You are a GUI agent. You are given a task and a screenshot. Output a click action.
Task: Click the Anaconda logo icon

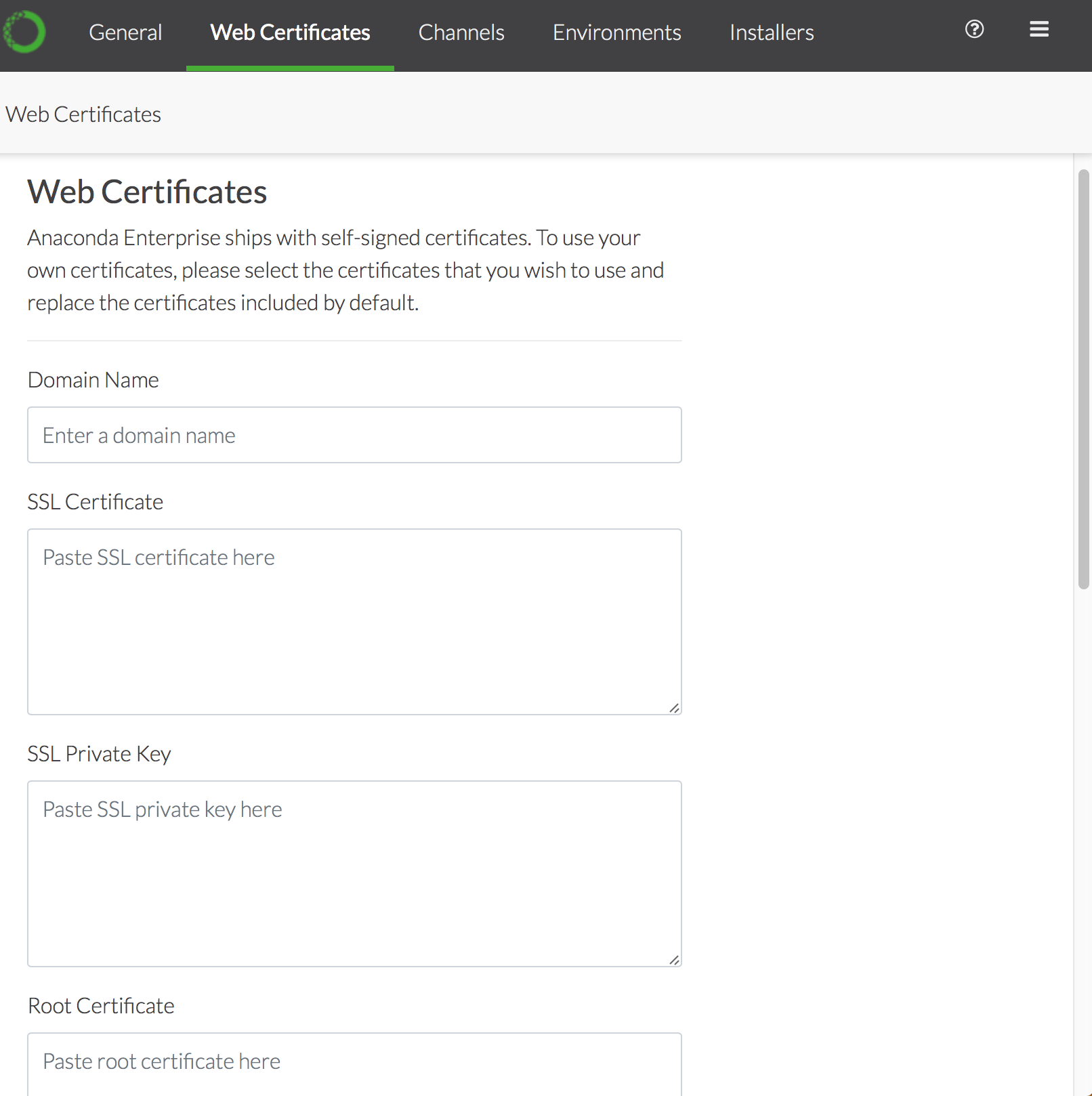point(24,32)
